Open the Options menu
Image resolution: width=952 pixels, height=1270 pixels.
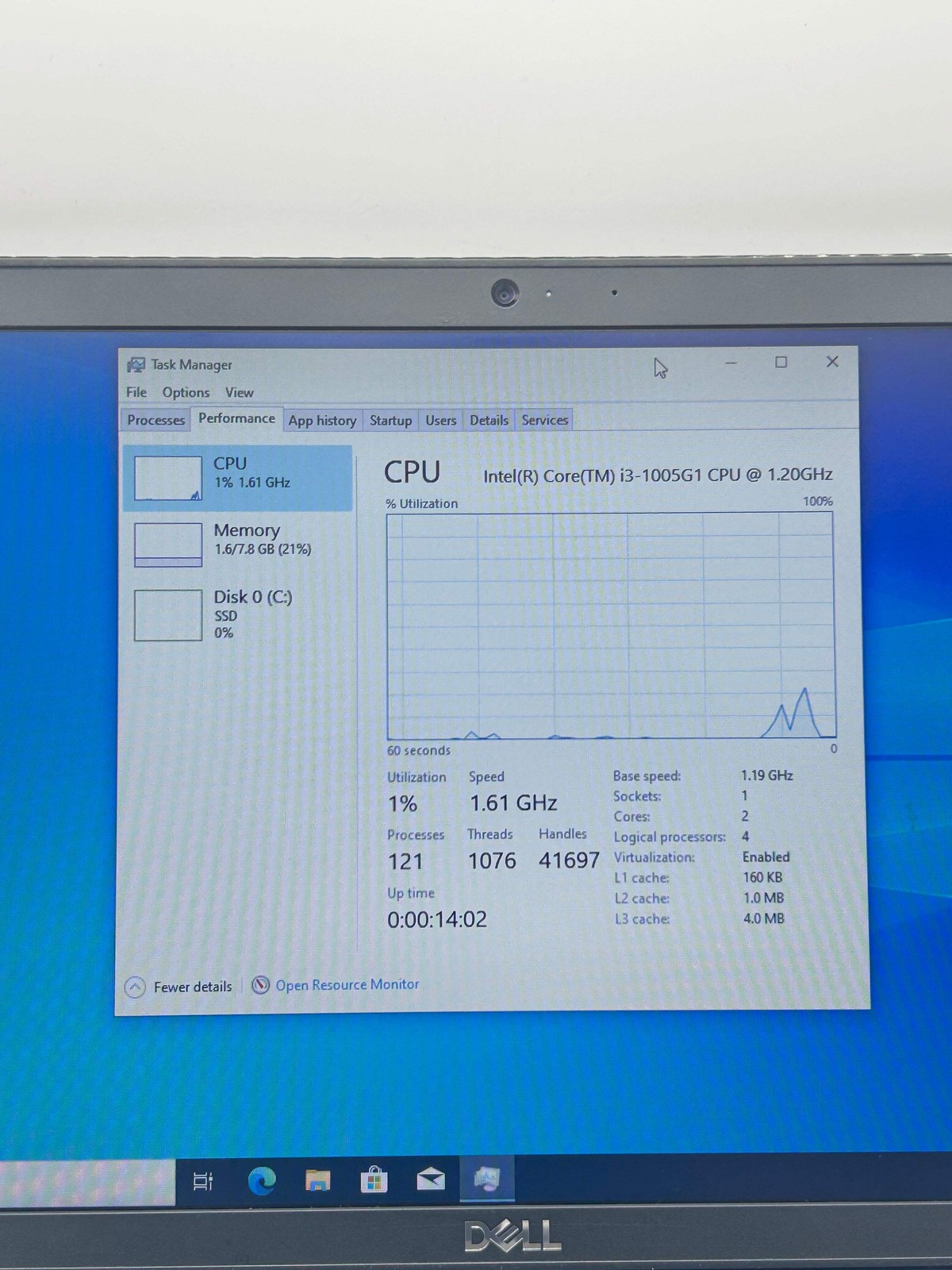(186, 392)
